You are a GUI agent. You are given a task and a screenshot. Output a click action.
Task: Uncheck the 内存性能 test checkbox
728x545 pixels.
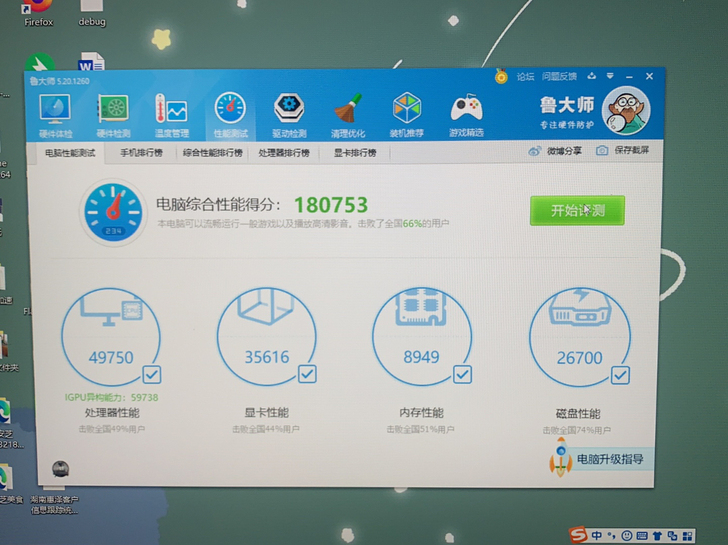tap(462, 374)
